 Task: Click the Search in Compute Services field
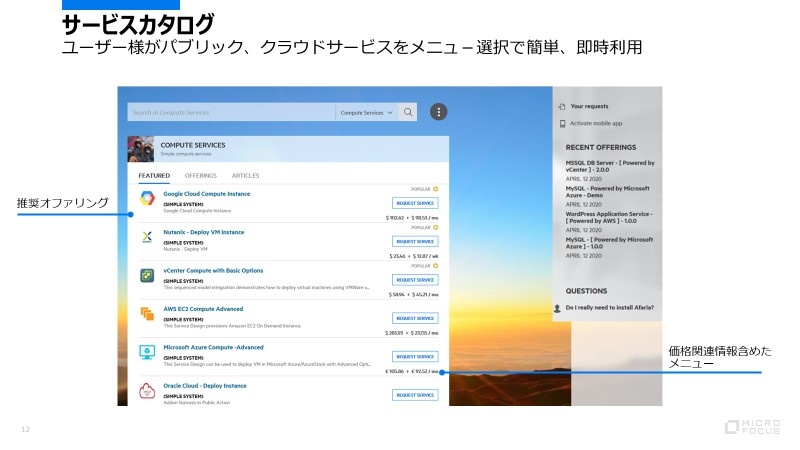click(230, 113)
